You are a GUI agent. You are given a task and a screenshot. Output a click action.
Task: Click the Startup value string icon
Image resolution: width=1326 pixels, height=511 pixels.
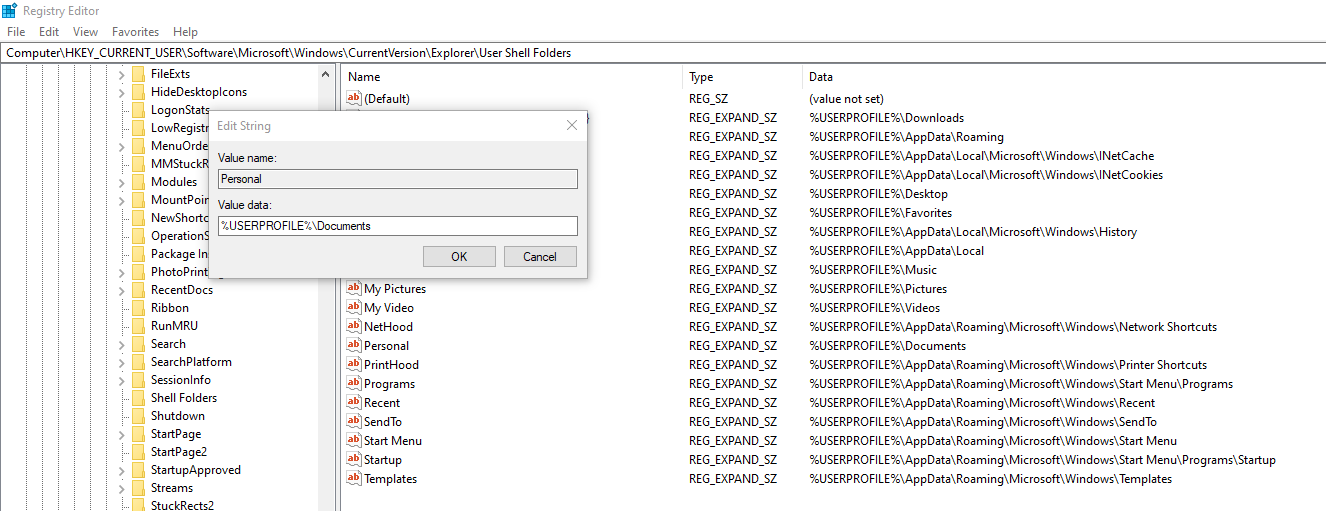coord(353,460)
